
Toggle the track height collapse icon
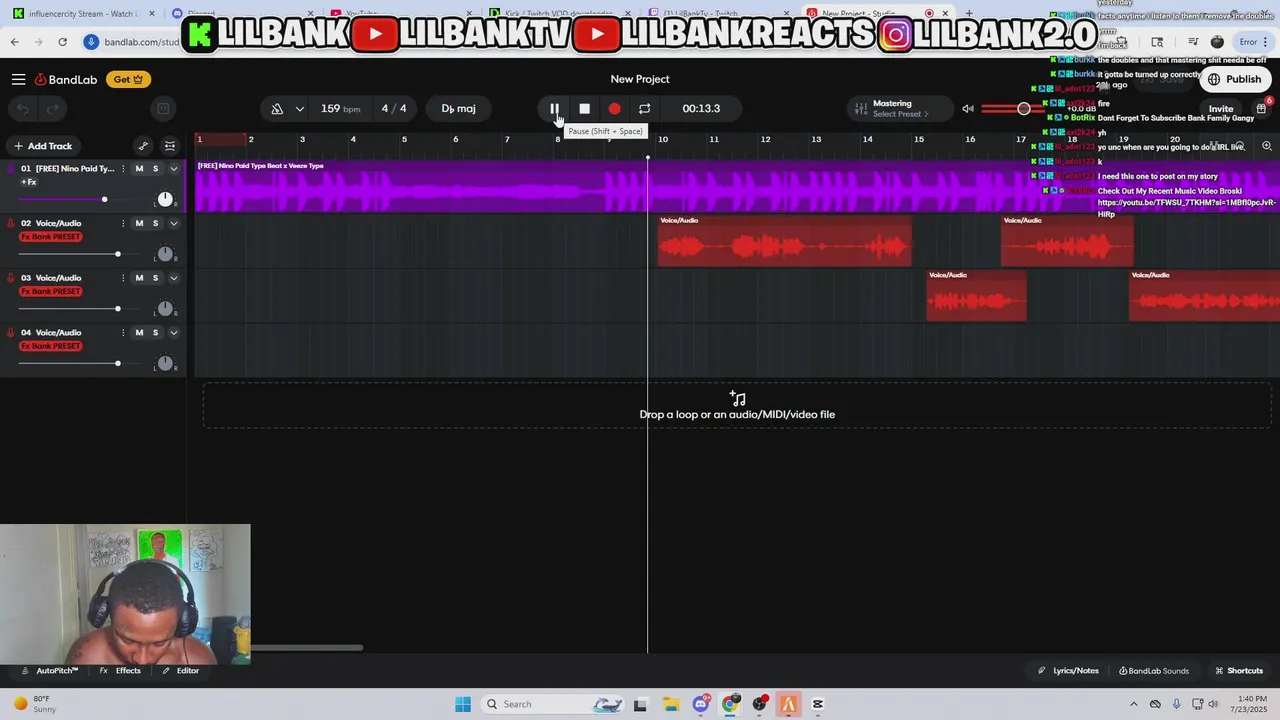[170, 146]
